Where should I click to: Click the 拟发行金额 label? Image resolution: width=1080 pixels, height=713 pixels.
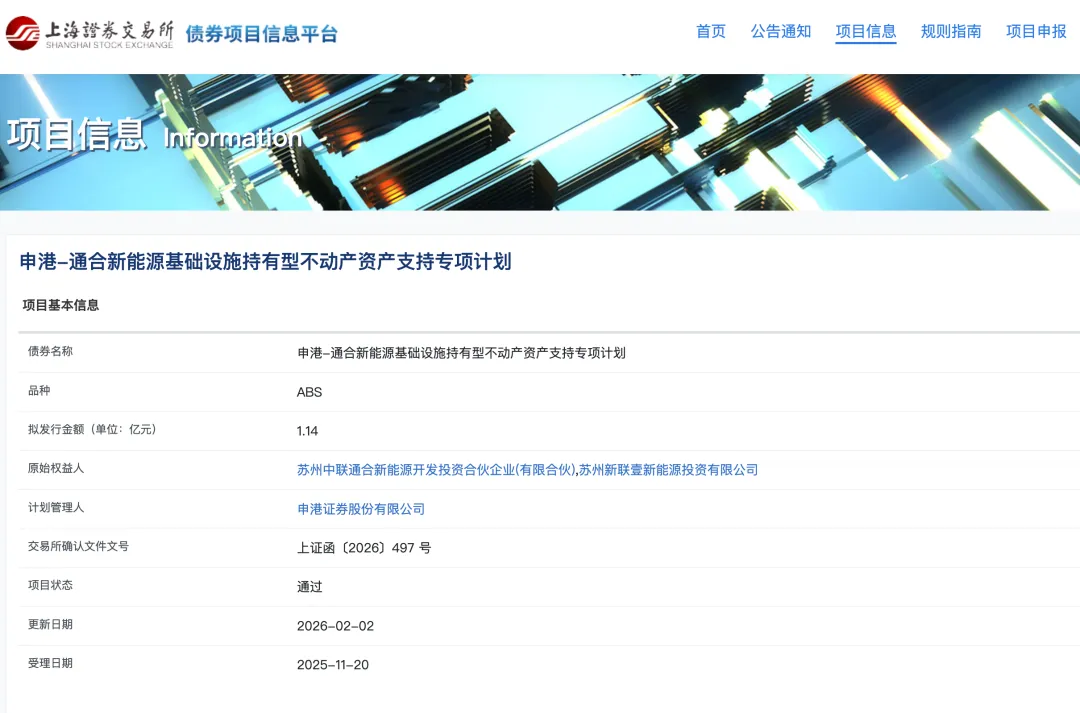coord(92,429)
